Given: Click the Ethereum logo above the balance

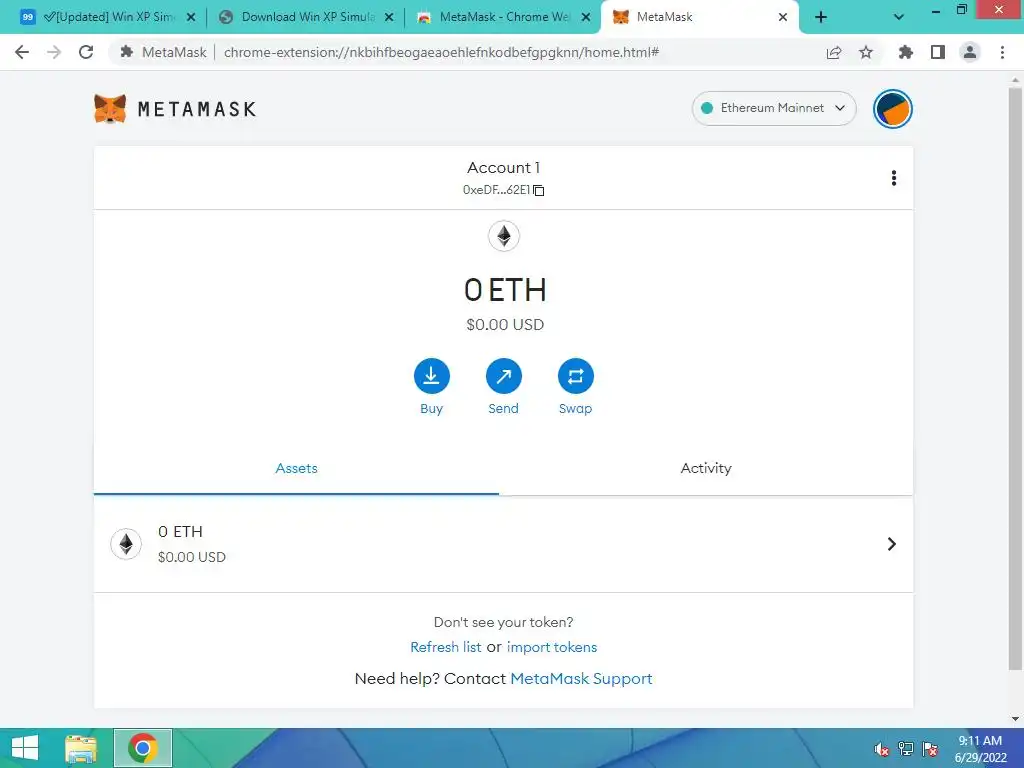Looking at the screenshot, I should coord(504,236).
